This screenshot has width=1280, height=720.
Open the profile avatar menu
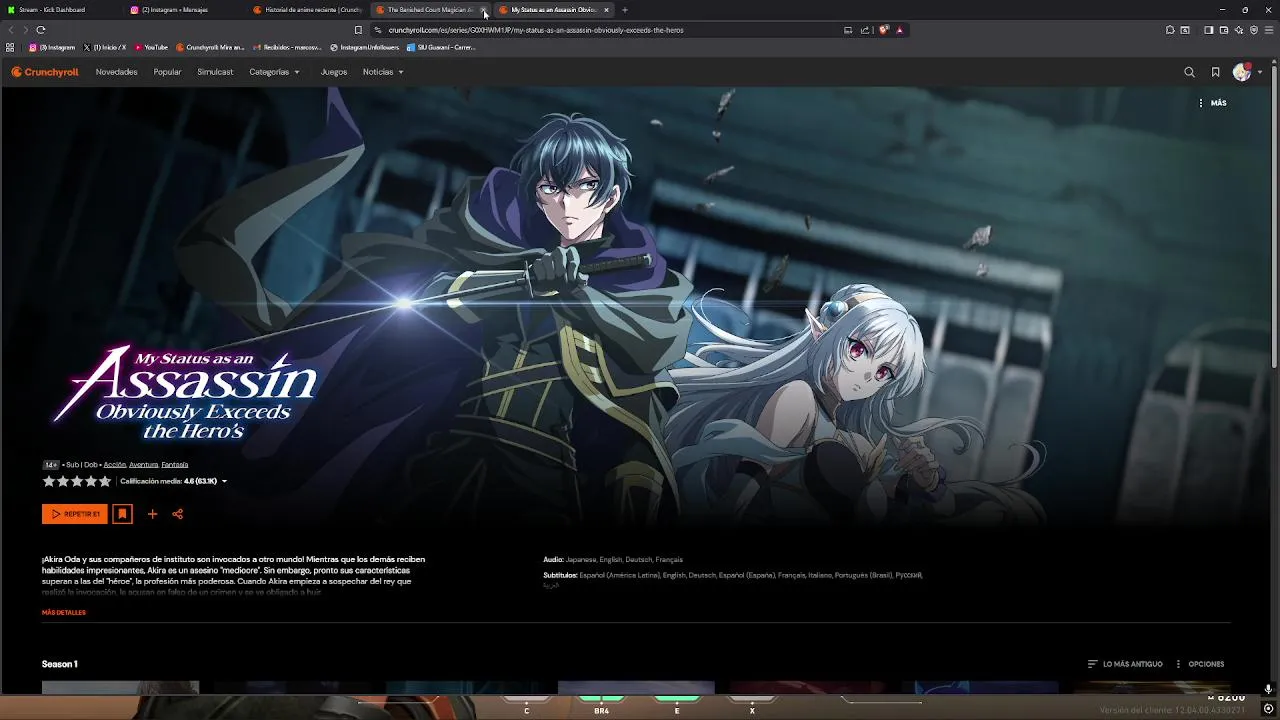tap(1246, 72)
